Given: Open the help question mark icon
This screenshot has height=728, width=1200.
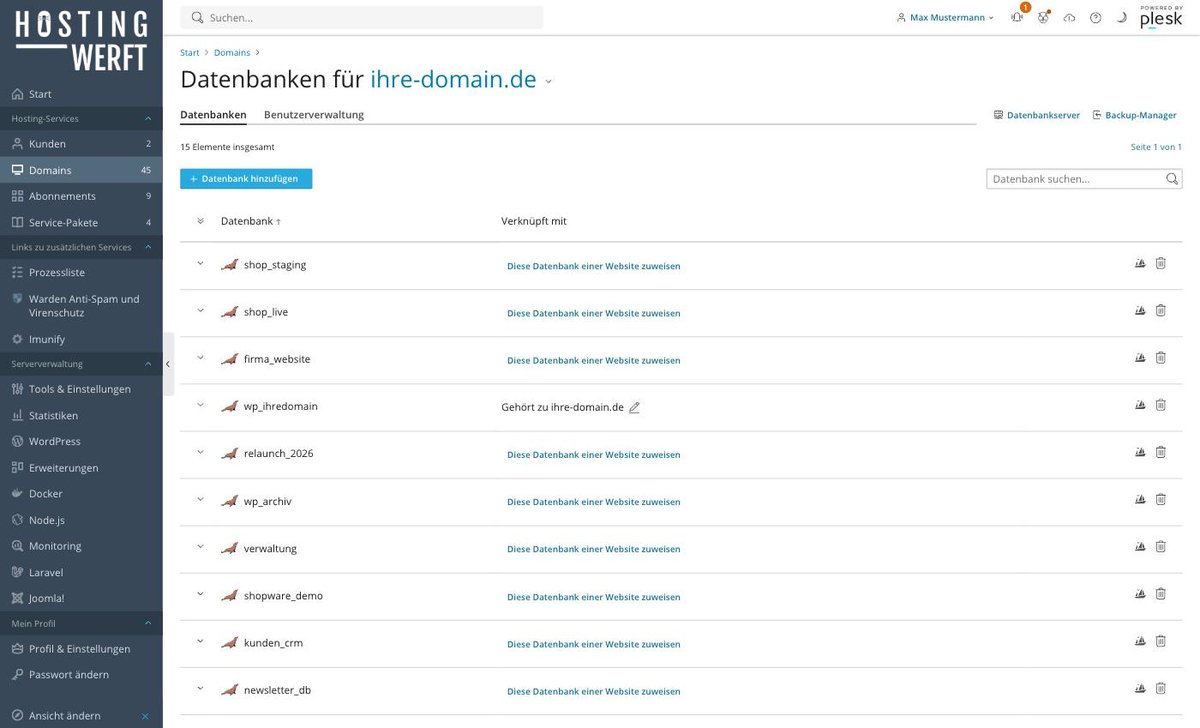Looking at the screenshot, I should pos(1095,17).
